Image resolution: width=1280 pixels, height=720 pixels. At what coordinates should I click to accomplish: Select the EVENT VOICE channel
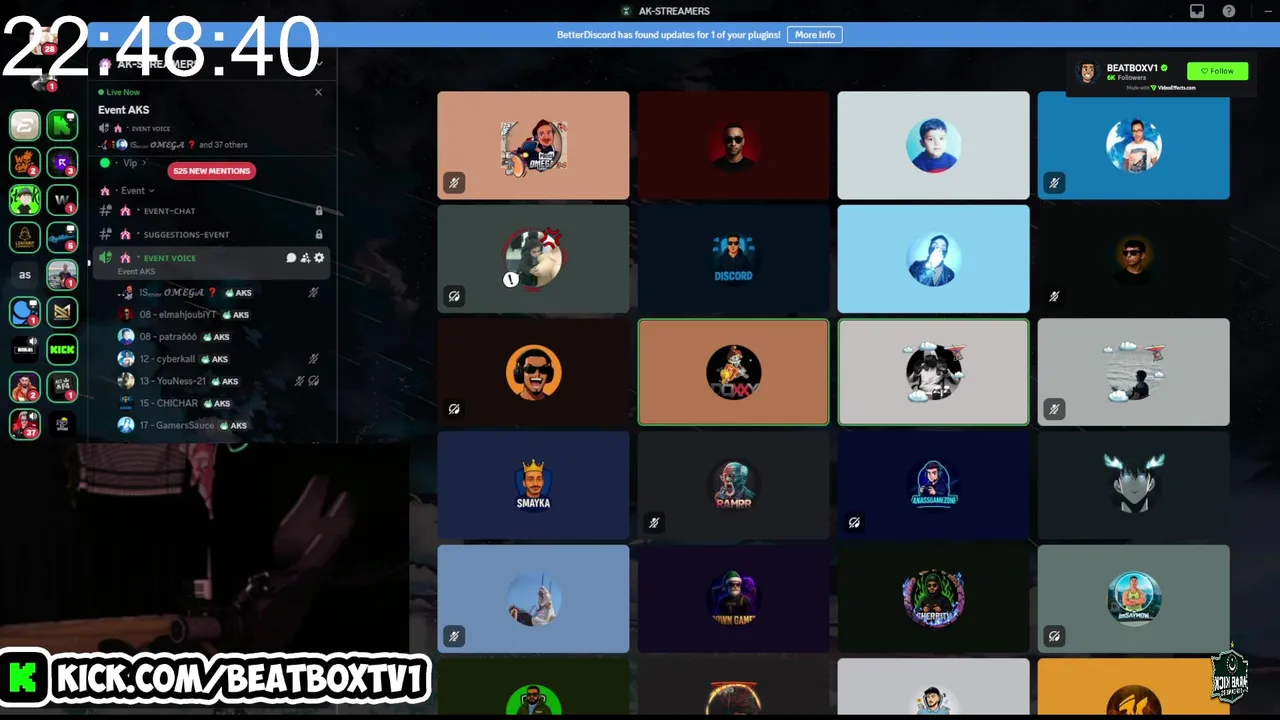(x=211, y=263)
